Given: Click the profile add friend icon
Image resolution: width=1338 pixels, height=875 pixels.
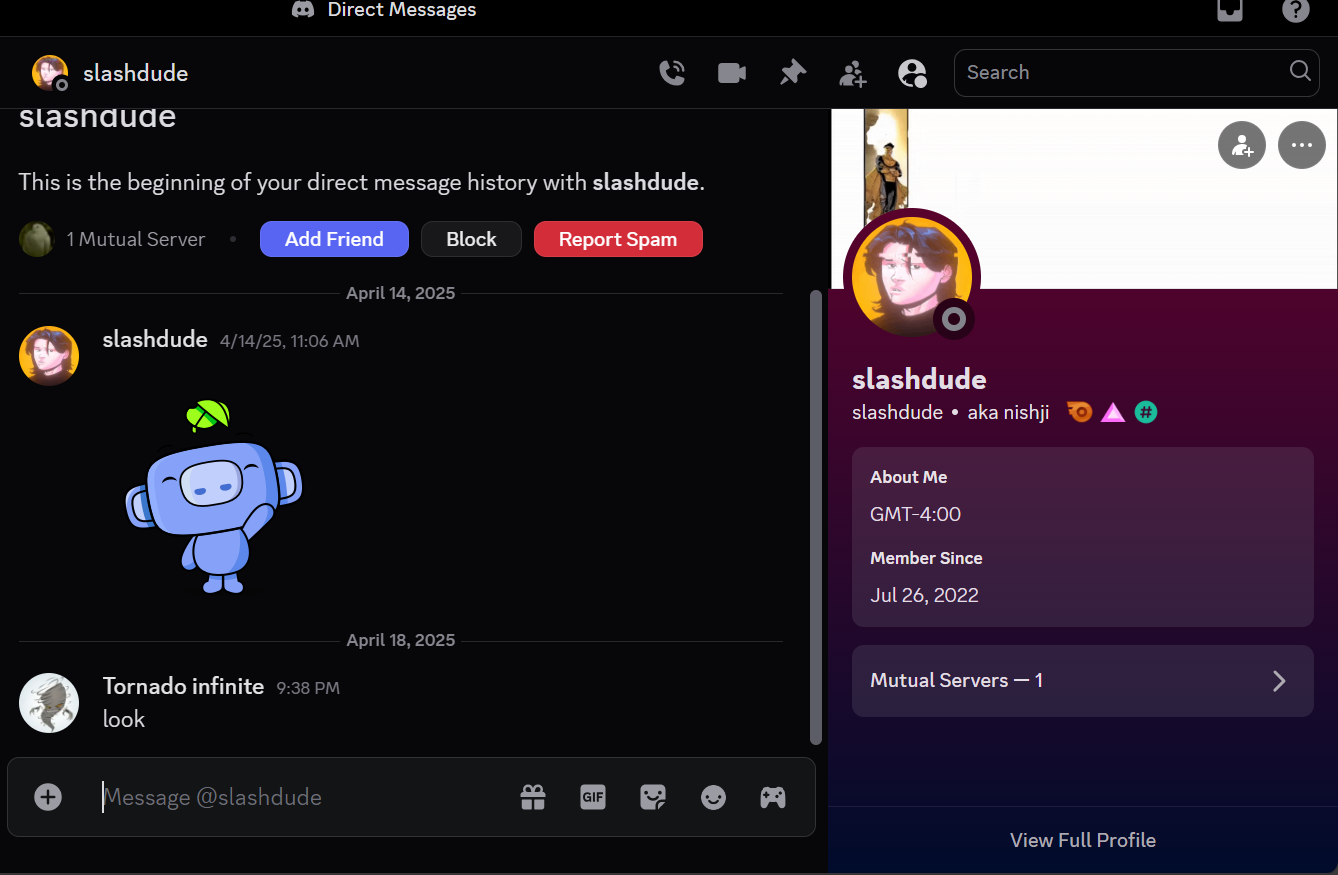Looking at the screenshot, I should click(x=1242, y=145).
